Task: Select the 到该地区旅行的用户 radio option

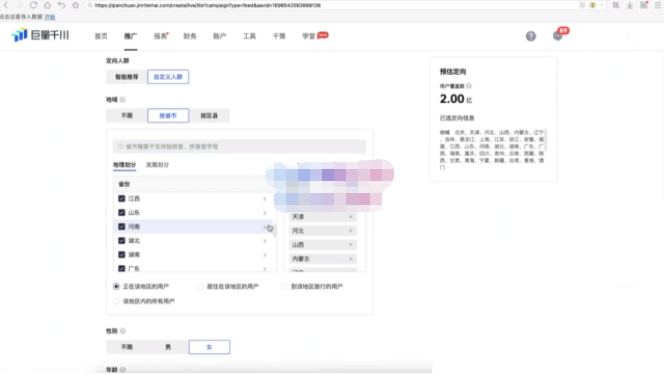Action: click(285, 287)
